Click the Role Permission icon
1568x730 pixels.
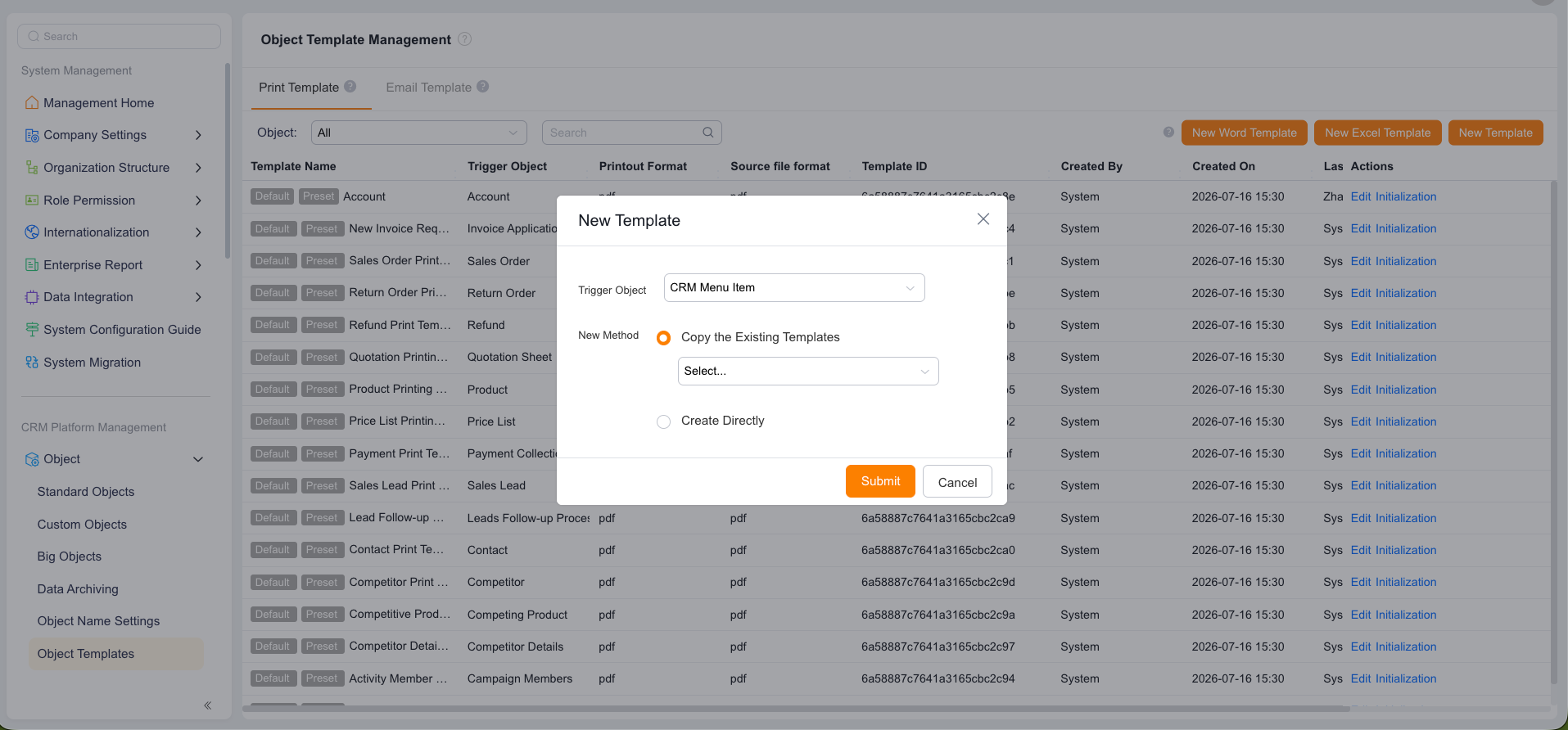point(32,201)
